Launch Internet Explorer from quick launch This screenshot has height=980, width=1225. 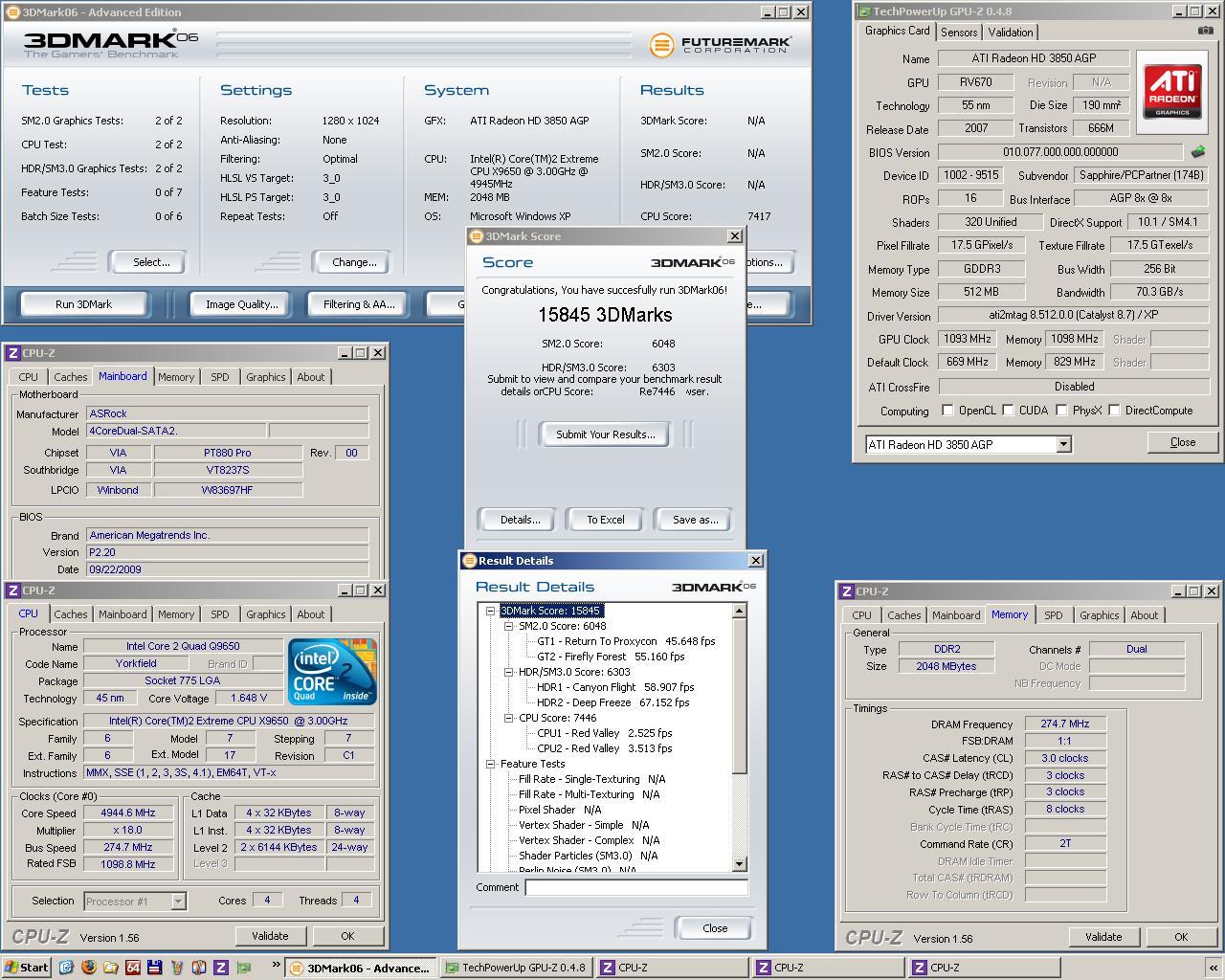66,968
